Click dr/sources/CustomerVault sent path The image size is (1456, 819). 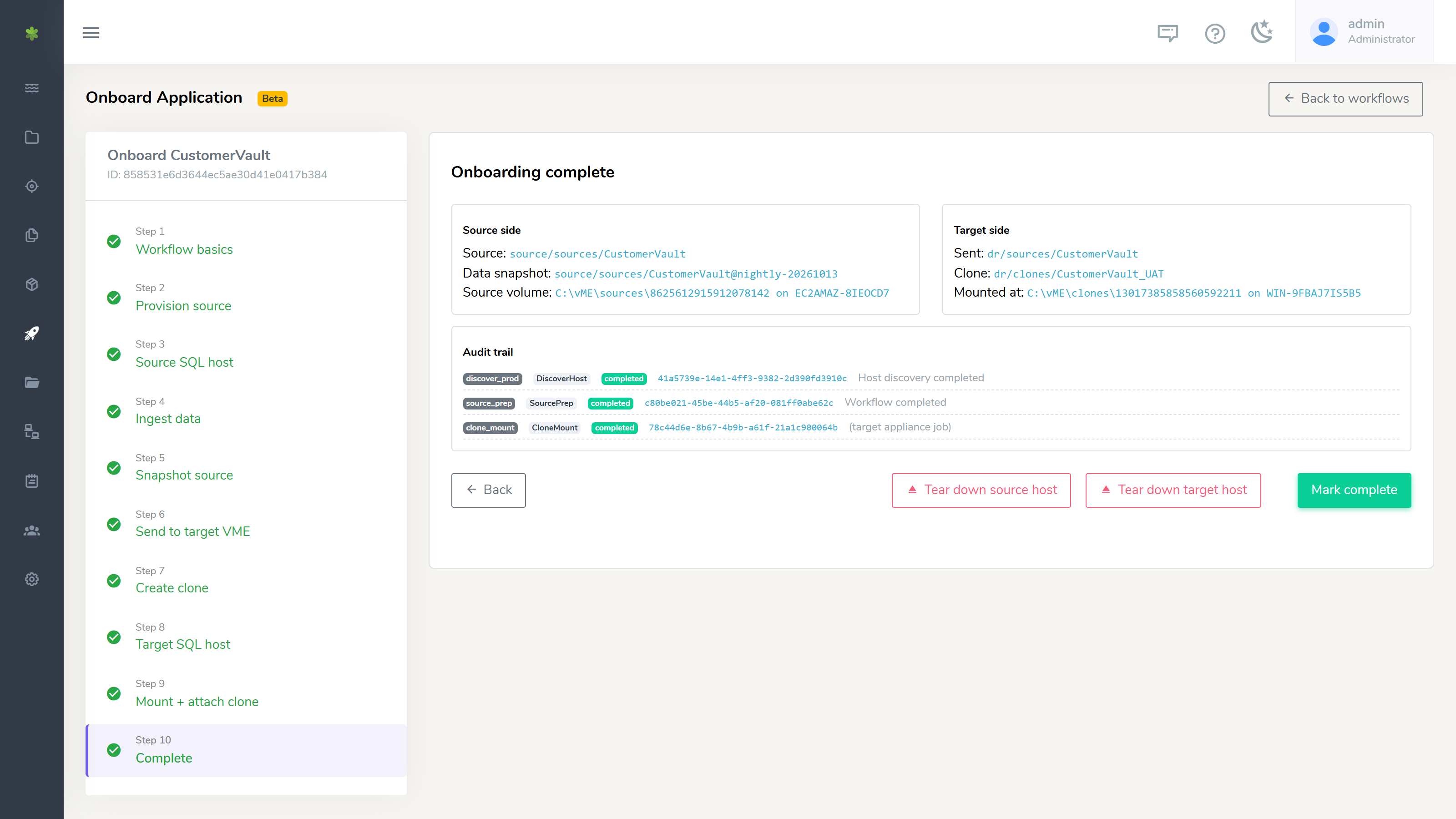[x=1062, y=254]
